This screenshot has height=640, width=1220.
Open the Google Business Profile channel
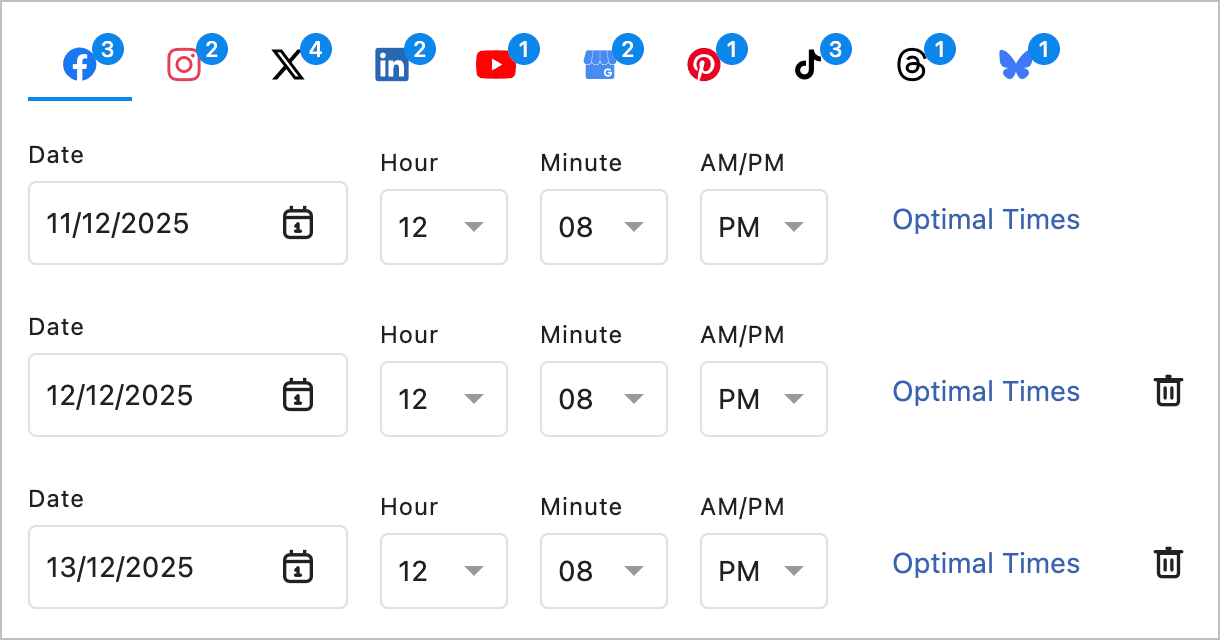point(602,63)
